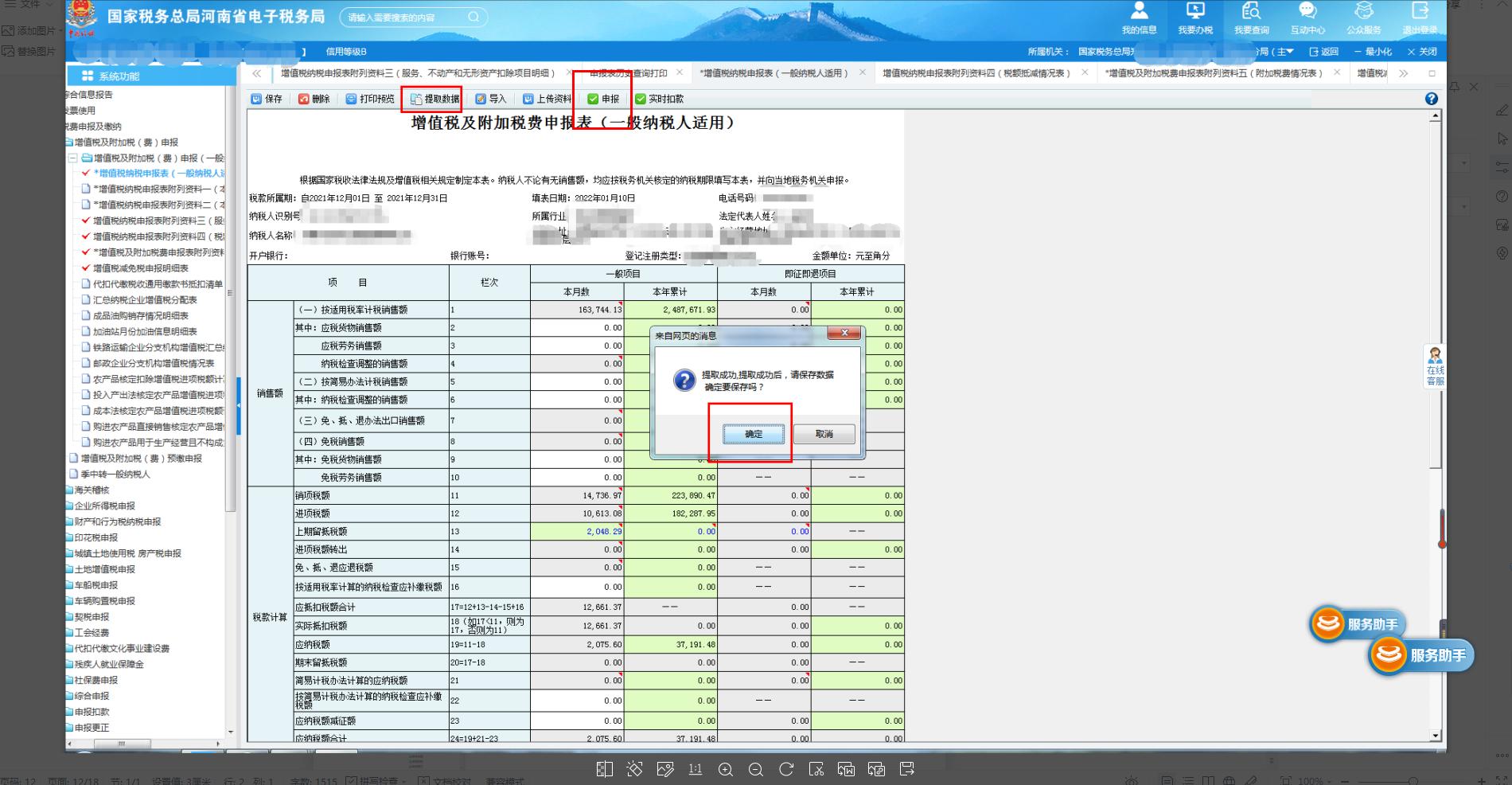Click 确定 in the confirmation dialog
Image resolution: width=1512 pixels, height=785 pixels.
click(x=752, y=435)
